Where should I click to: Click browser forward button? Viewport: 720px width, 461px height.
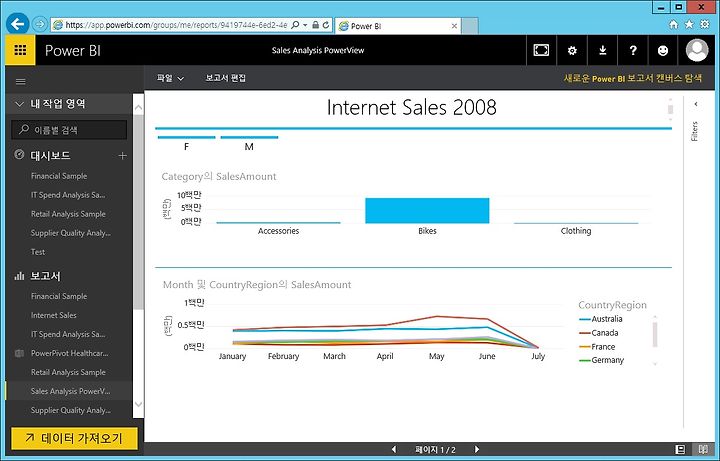pos(40,24)
